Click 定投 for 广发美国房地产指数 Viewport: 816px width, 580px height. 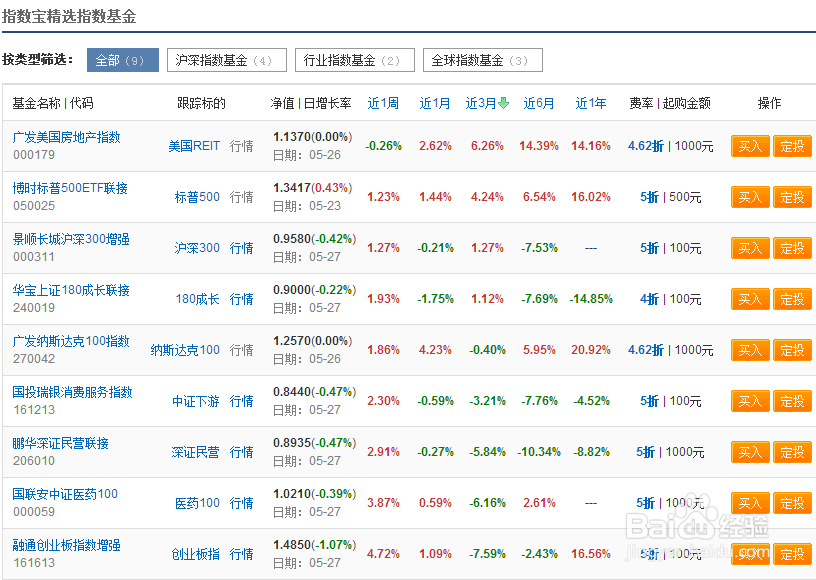pos(792,146)
